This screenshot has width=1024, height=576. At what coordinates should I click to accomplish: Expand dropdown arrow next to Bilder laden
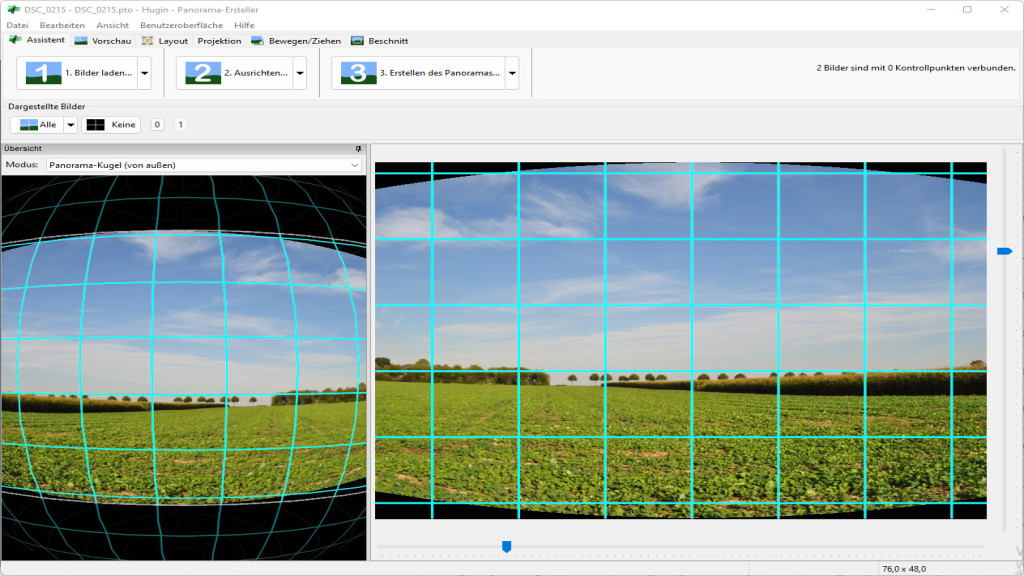tap(145, 73)
